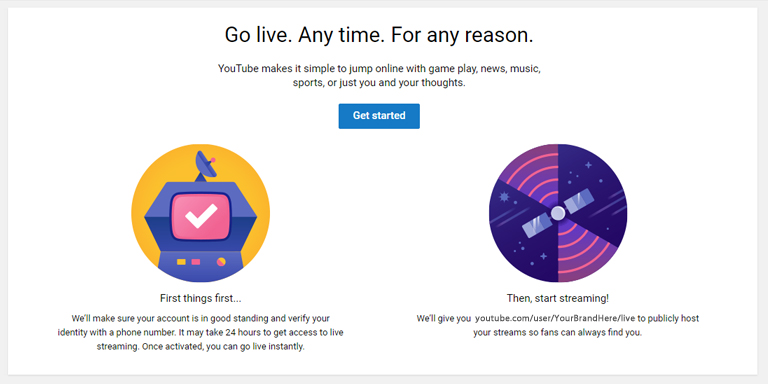Click the satellite illustration in purple circle
The image size is (768, 384).
[x=558, y=213]
